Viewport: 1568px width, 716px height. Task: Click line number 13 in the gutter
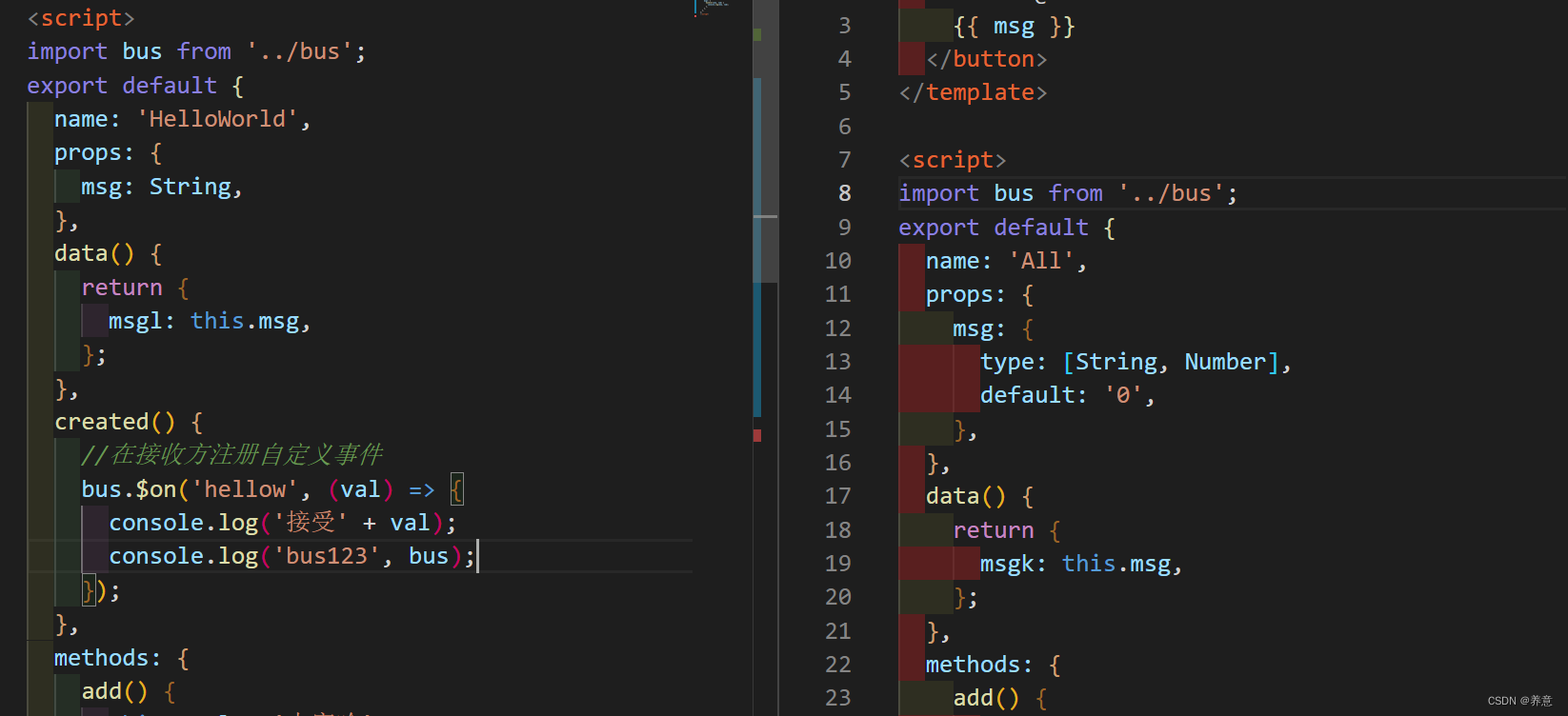(837, 362)
